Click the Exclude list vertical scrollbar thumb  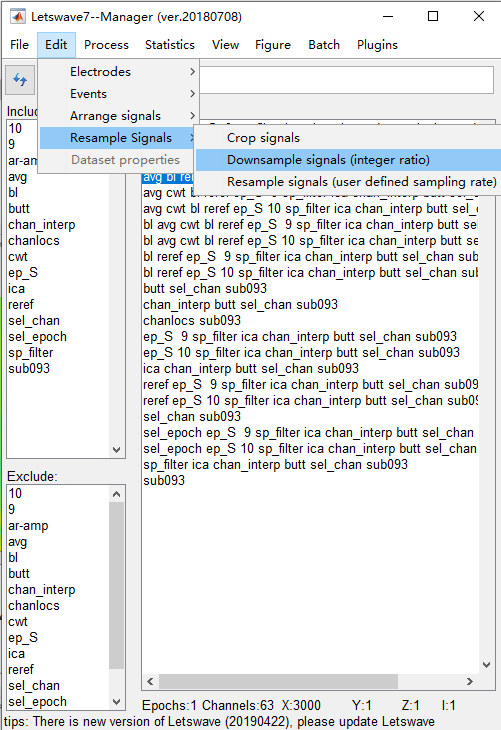tap(117, 585)
